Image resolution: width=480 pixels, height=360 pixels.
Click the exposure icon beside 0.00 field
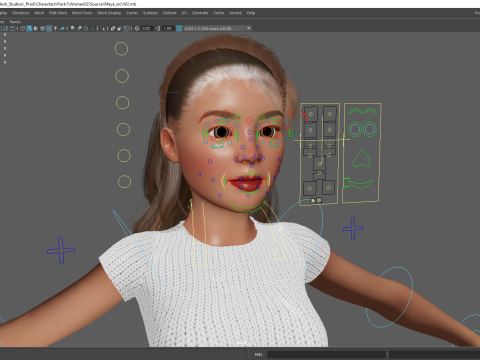137,28
